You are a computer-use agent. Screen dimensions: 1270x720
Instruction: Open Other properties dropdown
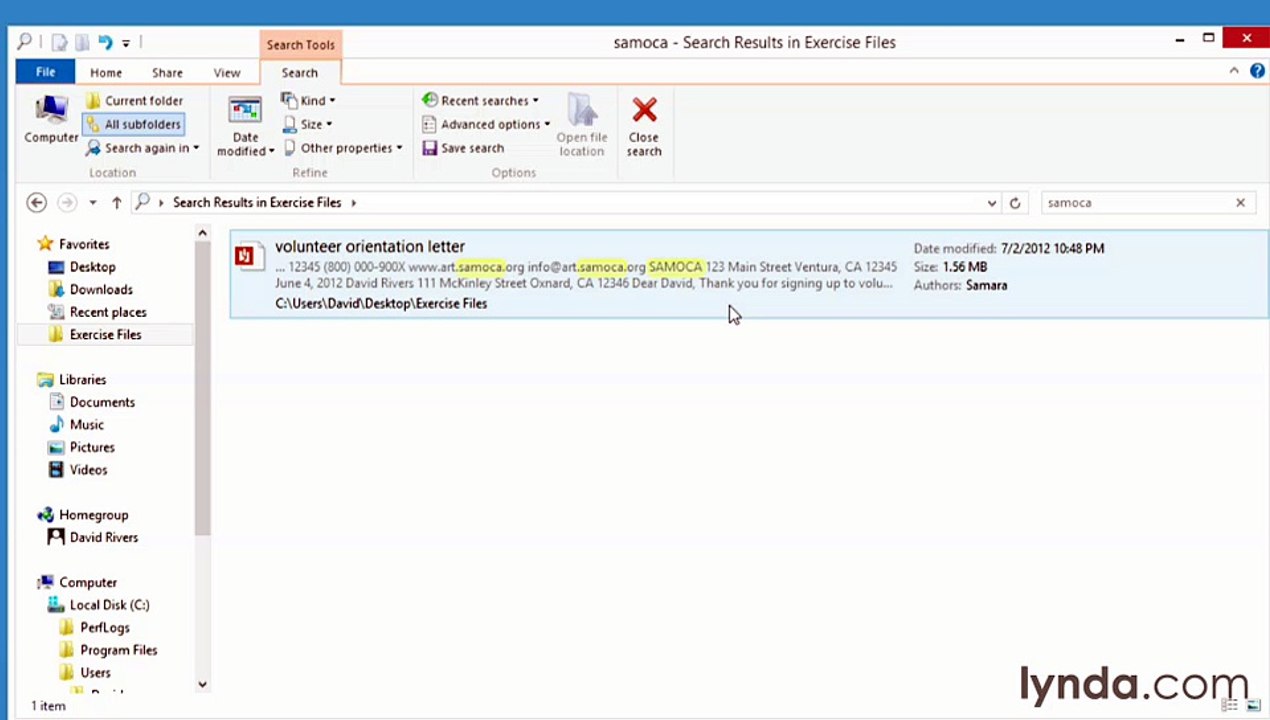point(343,148)
